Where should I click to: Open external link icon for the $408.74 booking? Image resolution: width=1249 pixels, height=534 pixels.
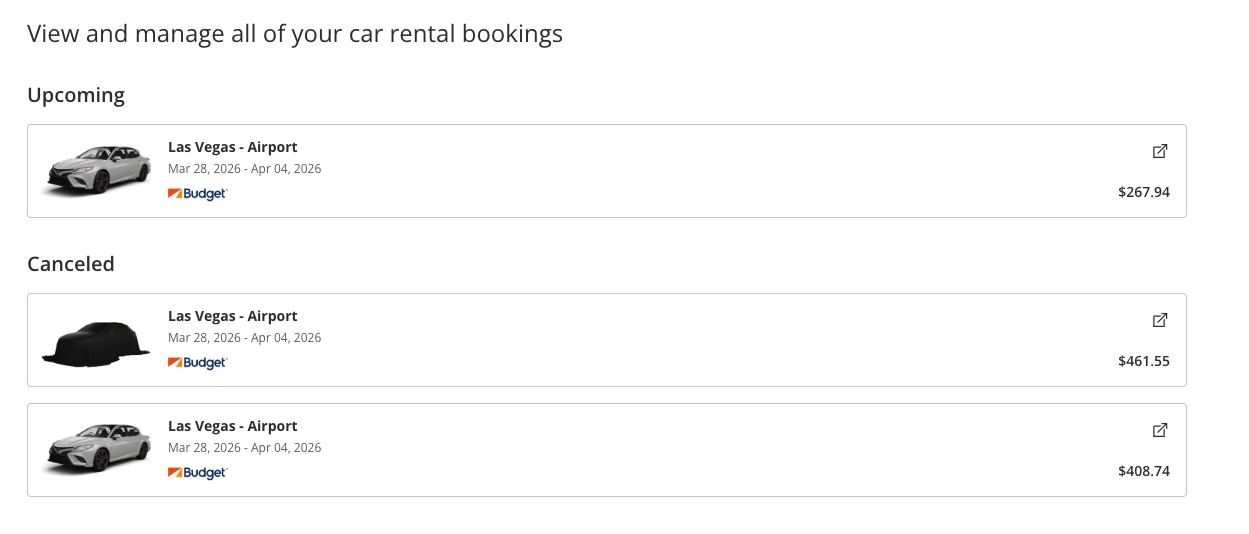(x=1160, y=430)
